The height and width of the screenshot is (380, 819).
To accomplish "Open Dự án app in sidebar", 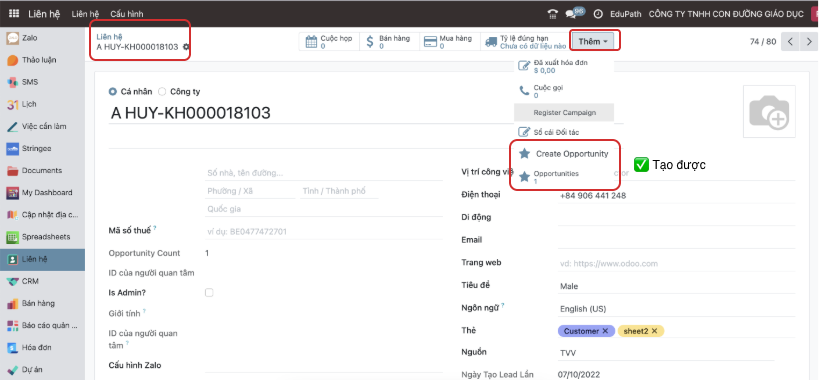I will tap(42, 370).
